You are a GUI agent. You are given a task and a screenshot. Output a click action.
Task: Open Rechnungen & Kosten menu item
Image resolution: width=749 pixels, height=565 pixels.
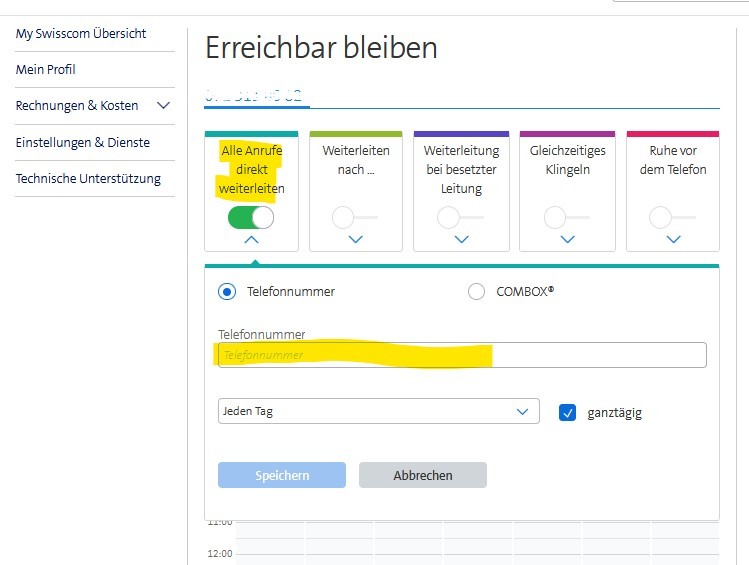tap(77, 106)
